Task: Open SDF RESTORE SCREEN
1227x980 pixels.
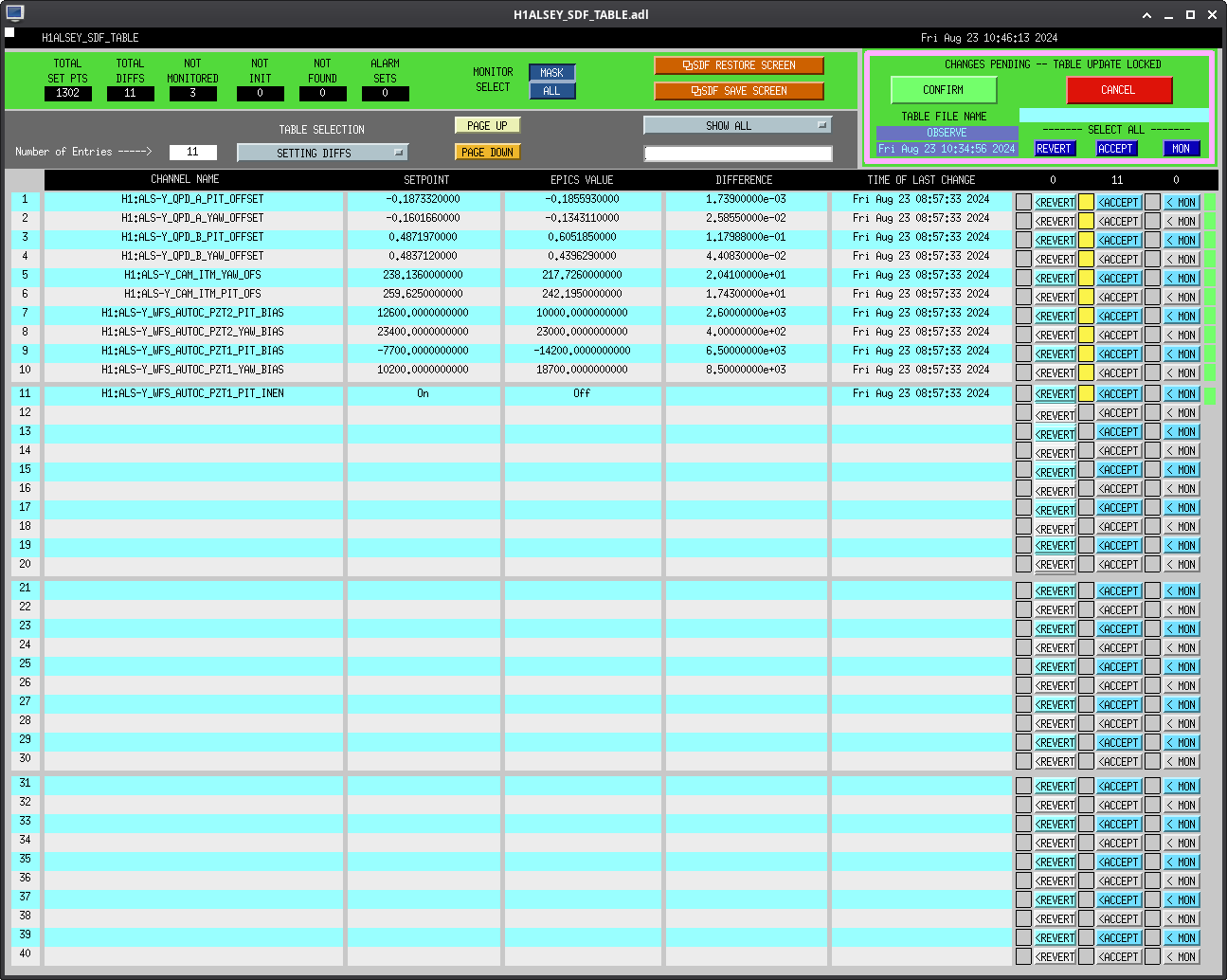Action: 739,65
